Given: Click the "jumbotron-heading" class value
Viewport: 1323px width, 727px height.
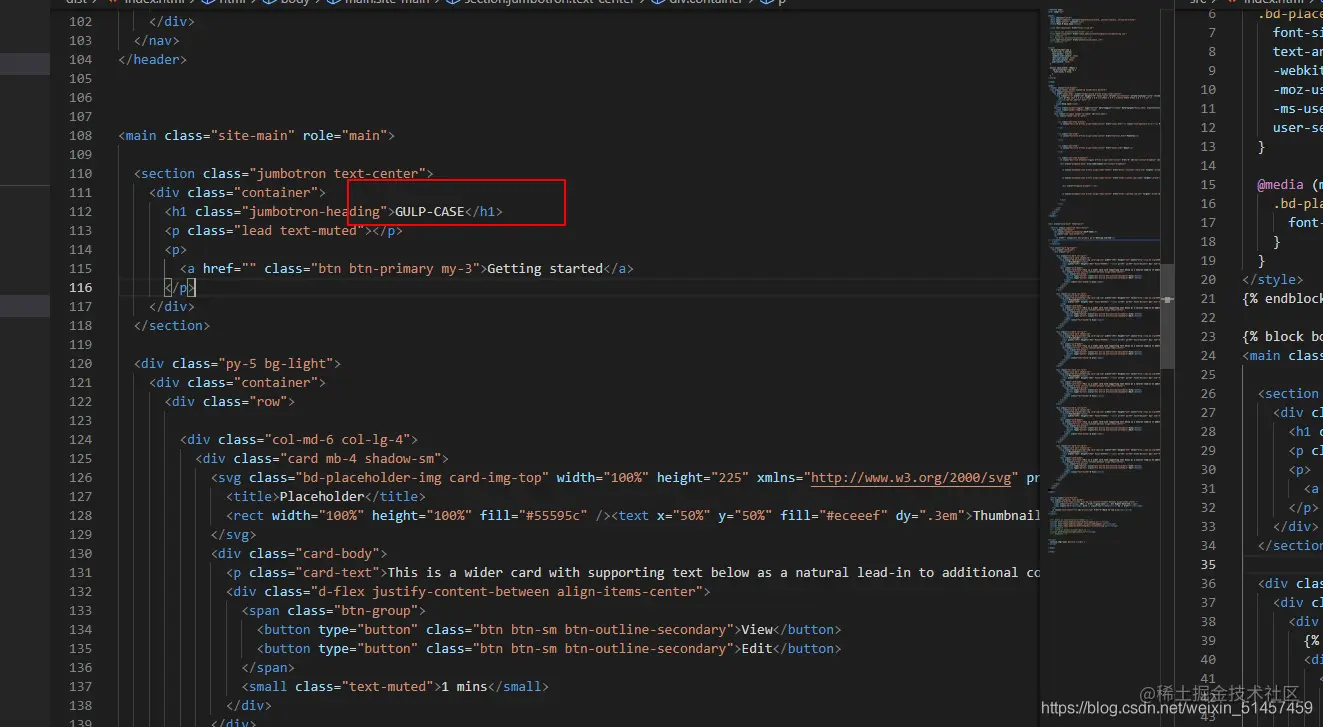Looking at the screenshot, I should tap(314, 212).
